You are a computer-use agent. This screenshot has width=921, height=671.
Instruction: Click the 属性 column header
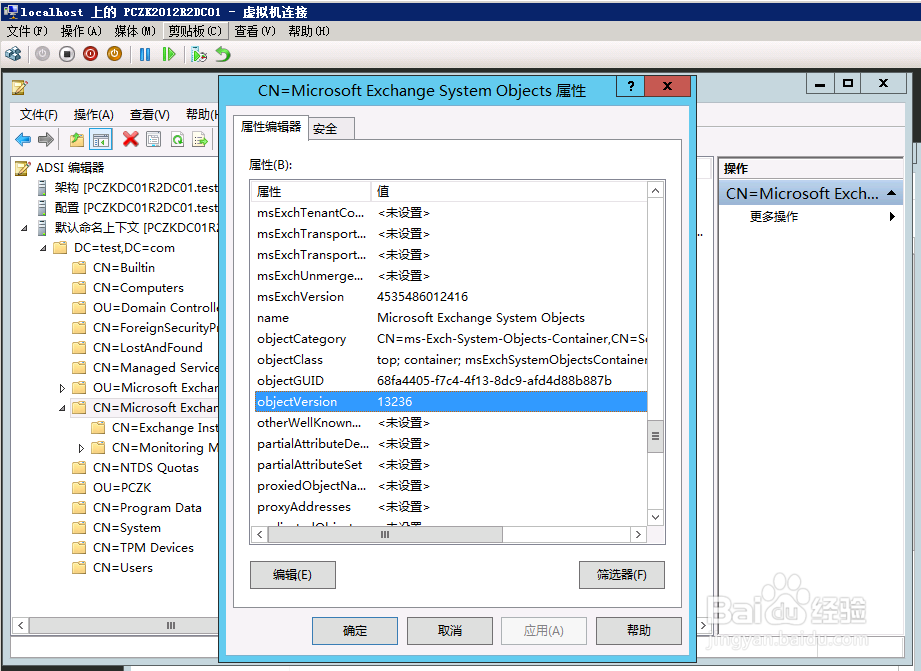coord(311,191)
